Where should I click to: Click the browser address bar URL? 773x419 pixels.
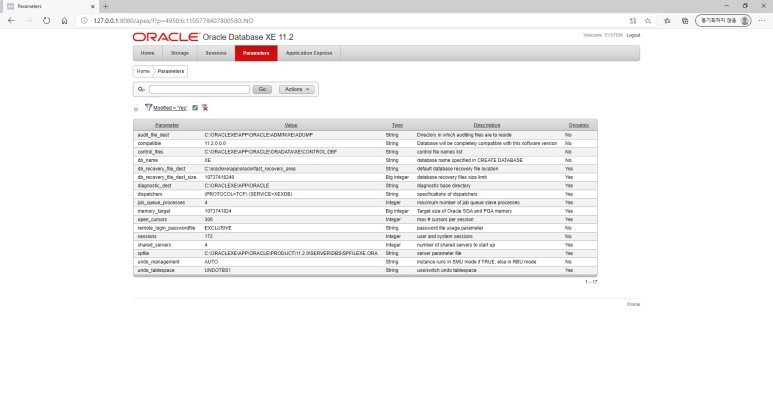(x=174, y=21)
